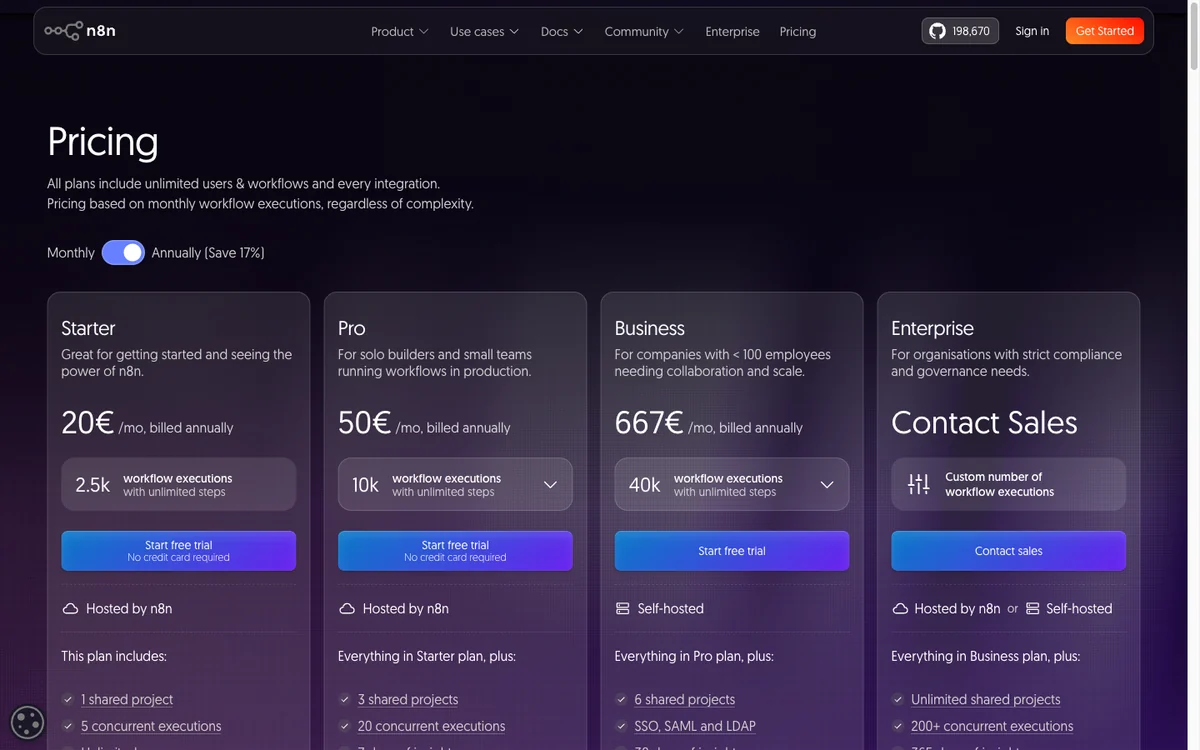The width and height of the screenshot is (1200, 750).
Task: Open the Product menu dropdown
Action: [x=399, y=31]
